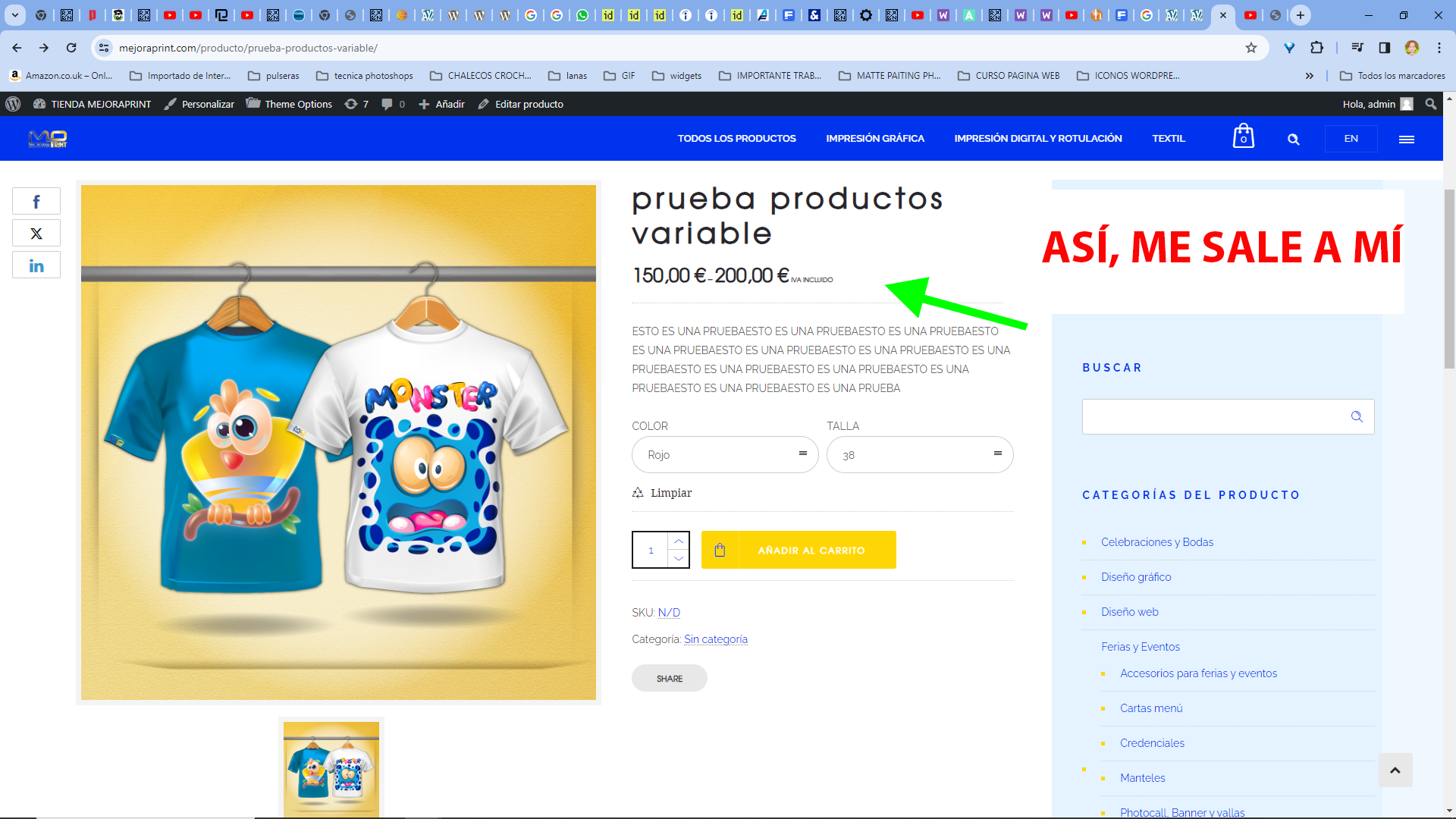Open IMPRESIÓN DIGITAL Y ROTULACIÓN menu

tap(1038, 139)
